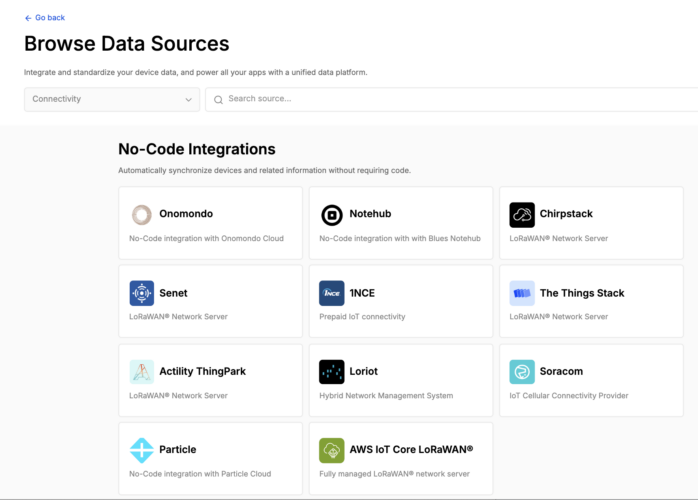Choose the Actility ThingPark card

click(x=211, y=380)
